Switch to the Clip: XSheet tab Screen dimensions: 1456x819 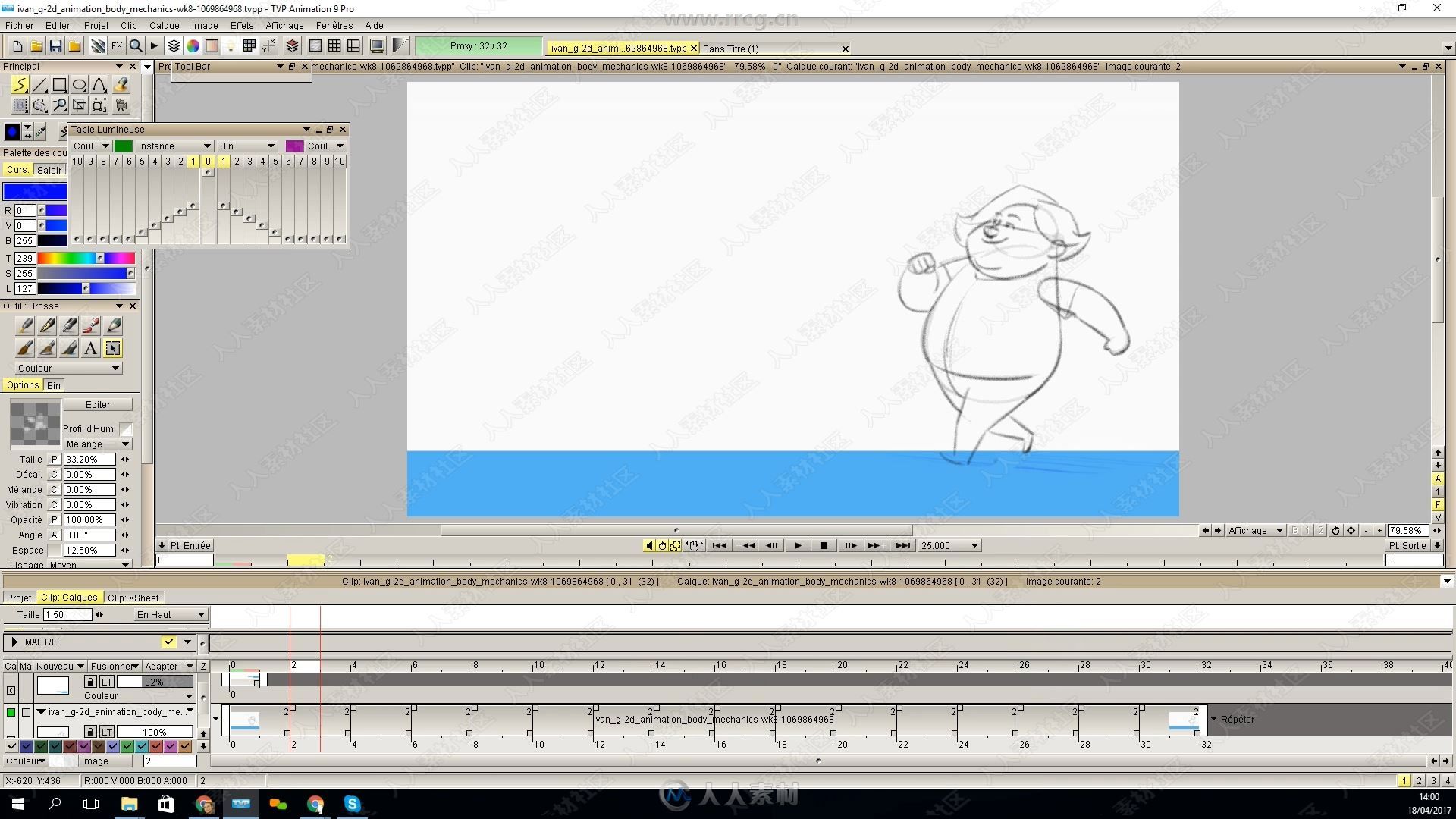(133, 598)
